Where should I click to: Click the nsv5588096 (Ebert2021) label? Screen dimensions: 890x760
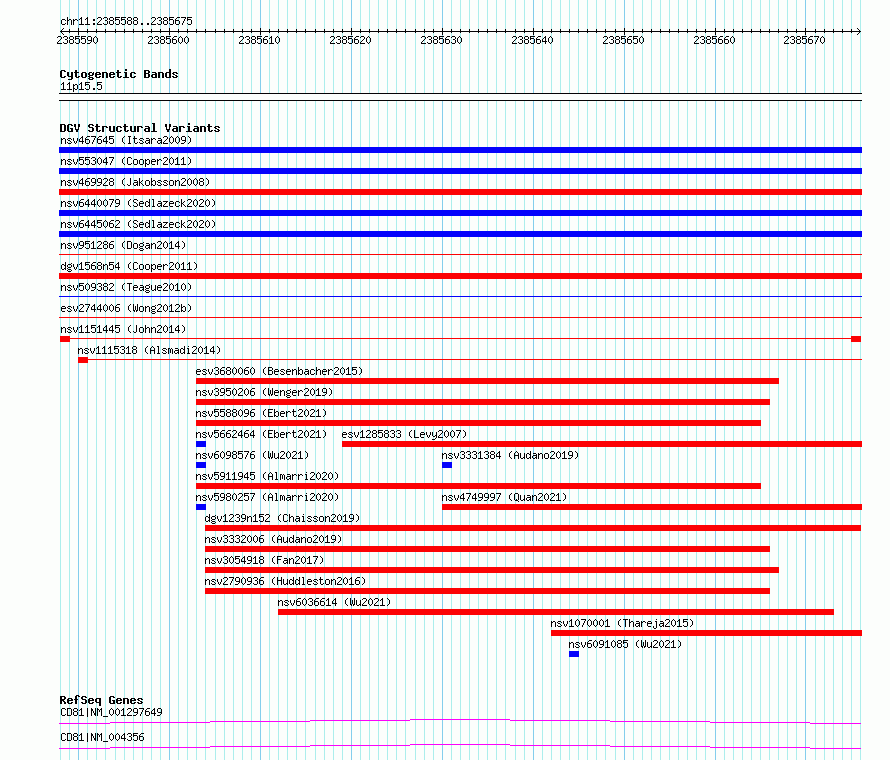coord(261,413)
